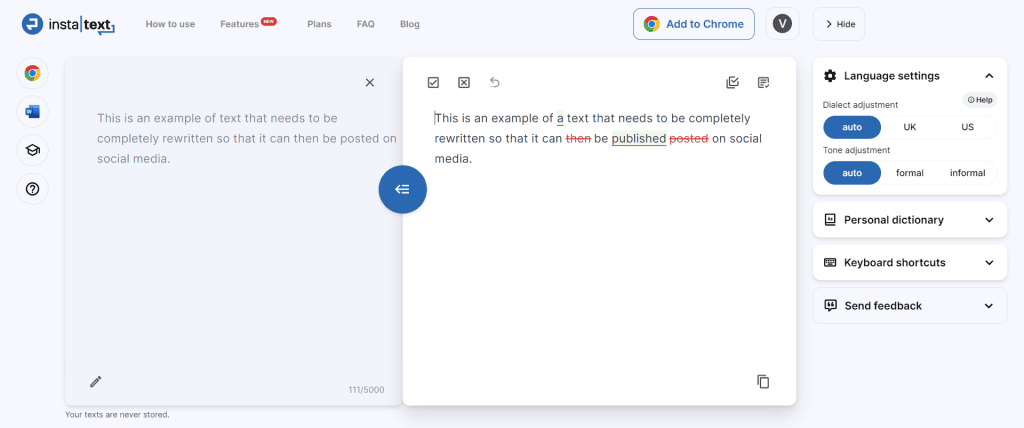1024x428 pixels.
Task: Click the review notes list icon
Action: (763, 82)
